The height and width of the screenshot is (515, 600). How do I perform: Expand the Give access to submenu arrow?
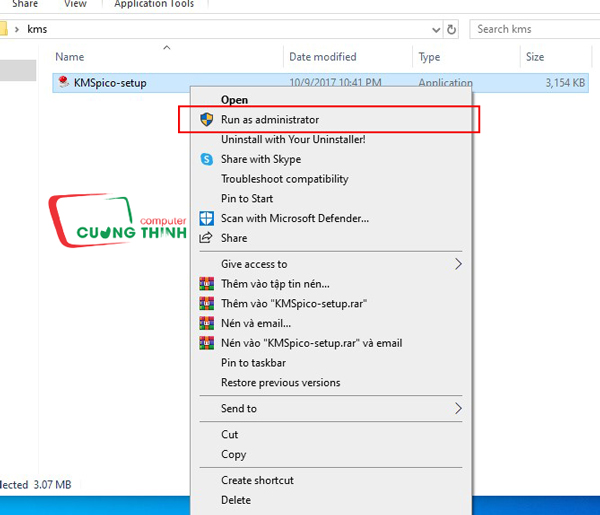[x=458, y=264]
